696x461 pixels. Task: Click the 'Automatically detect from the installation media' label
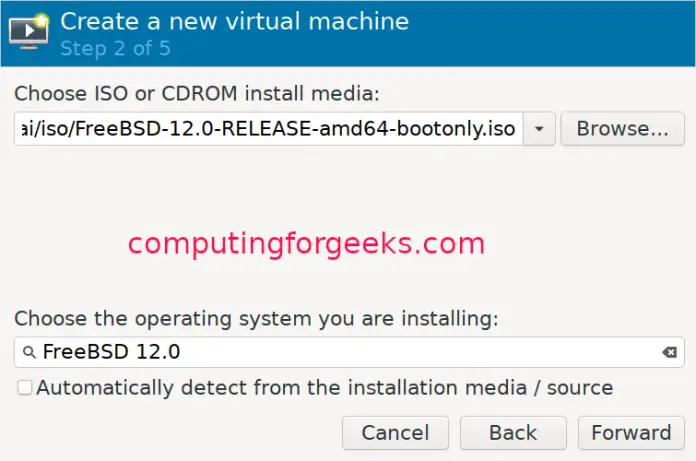(x=324, y=387)
